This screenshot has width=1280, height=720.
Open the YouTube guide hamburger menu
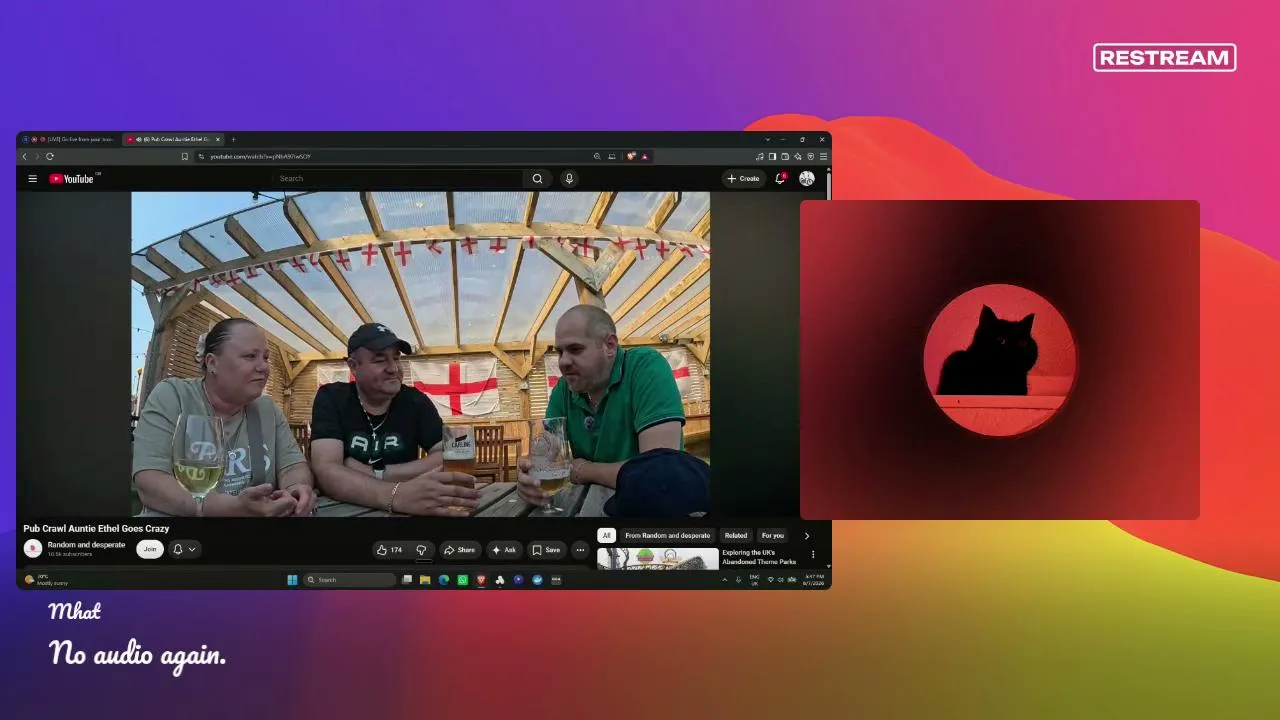(x=32, y=179)
